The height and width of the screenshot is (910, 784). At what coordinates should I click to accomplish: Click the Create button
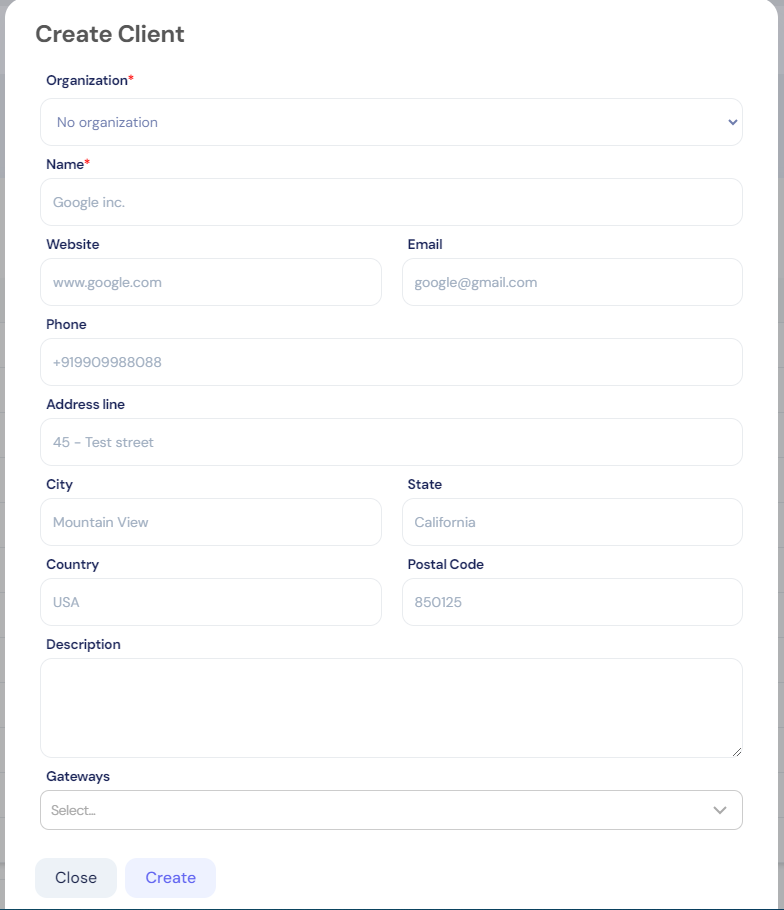(x=170, y=877)
